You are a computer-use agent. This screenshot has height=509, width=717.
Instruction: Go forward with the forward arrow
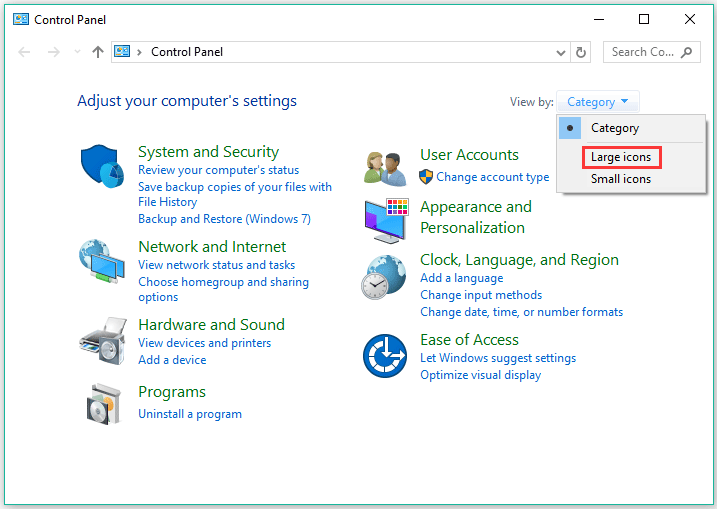54,52
